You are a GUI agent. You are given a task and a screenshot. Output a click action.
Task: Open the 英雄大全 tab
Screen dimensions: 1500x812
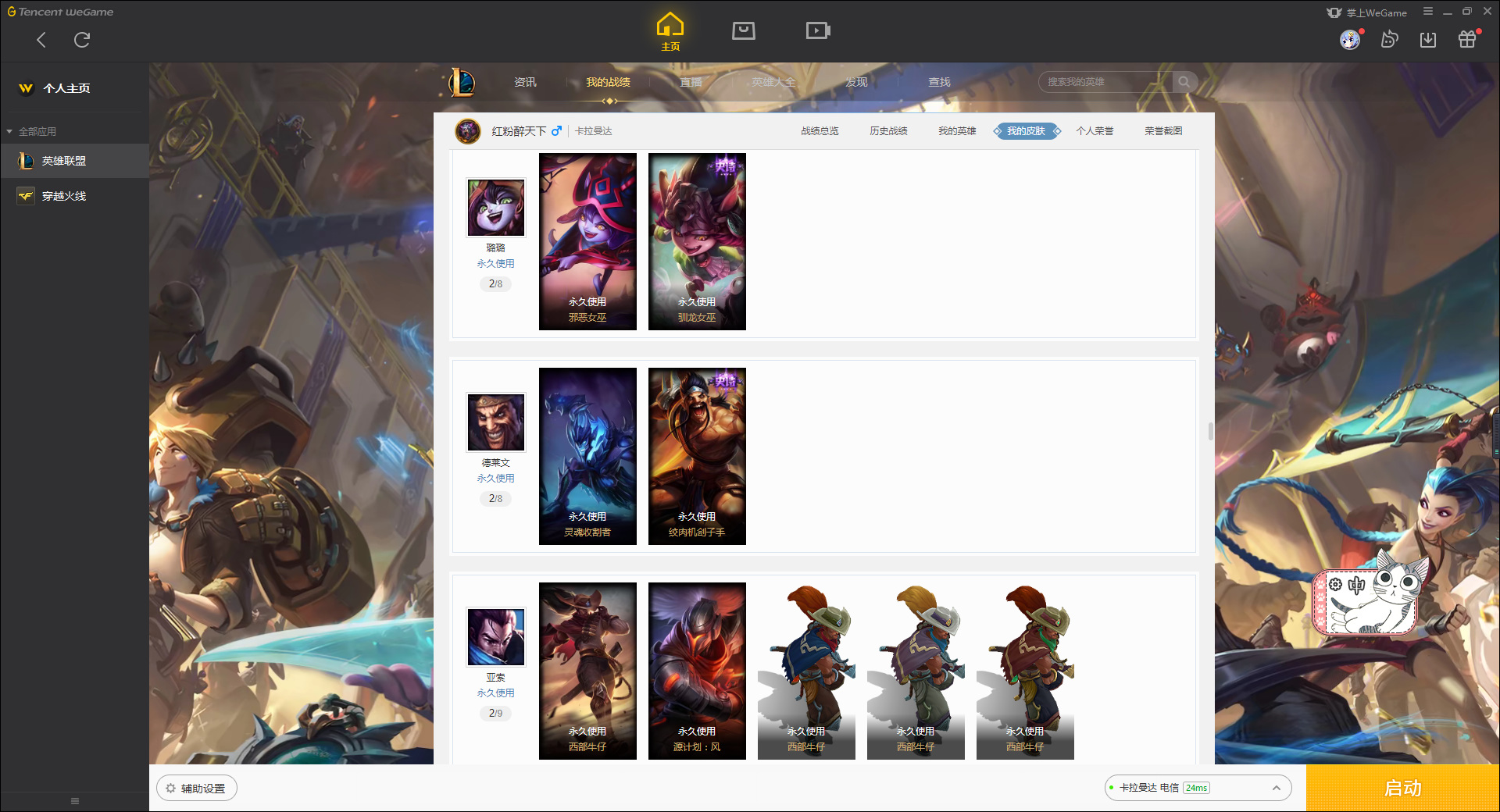point(773,82)
